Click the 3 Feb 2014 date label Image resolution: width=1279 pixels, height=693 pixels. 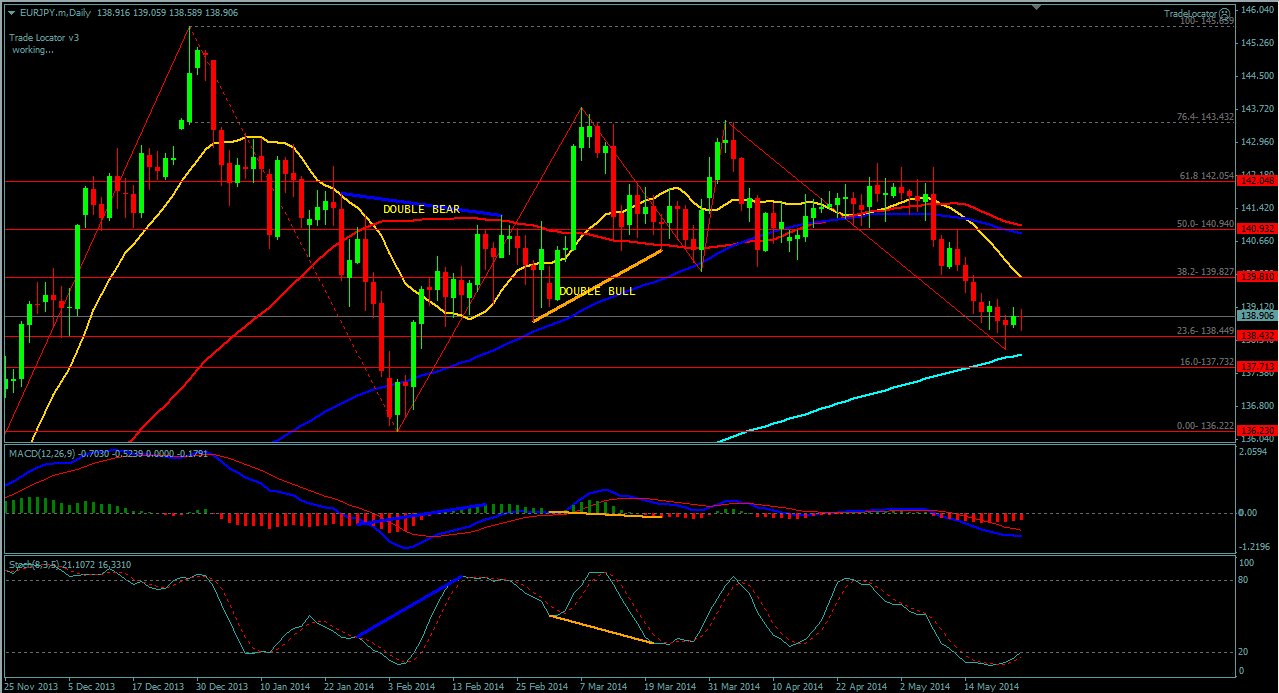coord(412,686)
